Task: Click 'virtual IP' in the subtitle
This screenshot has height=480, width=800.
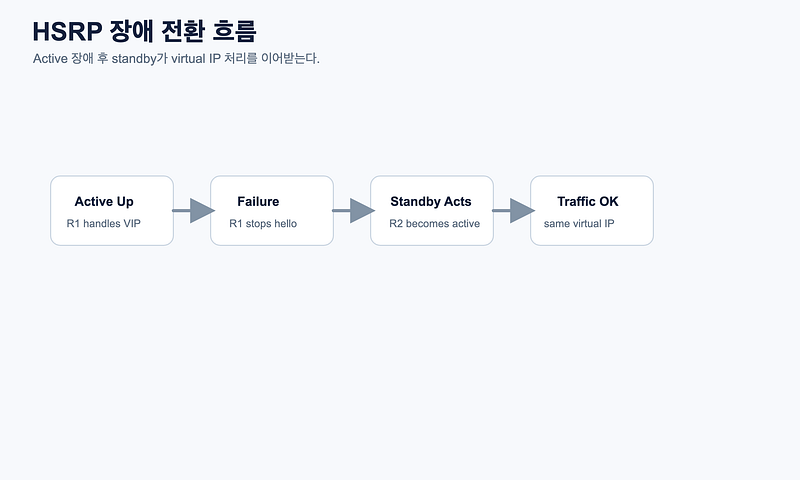Action: [196, 59]
